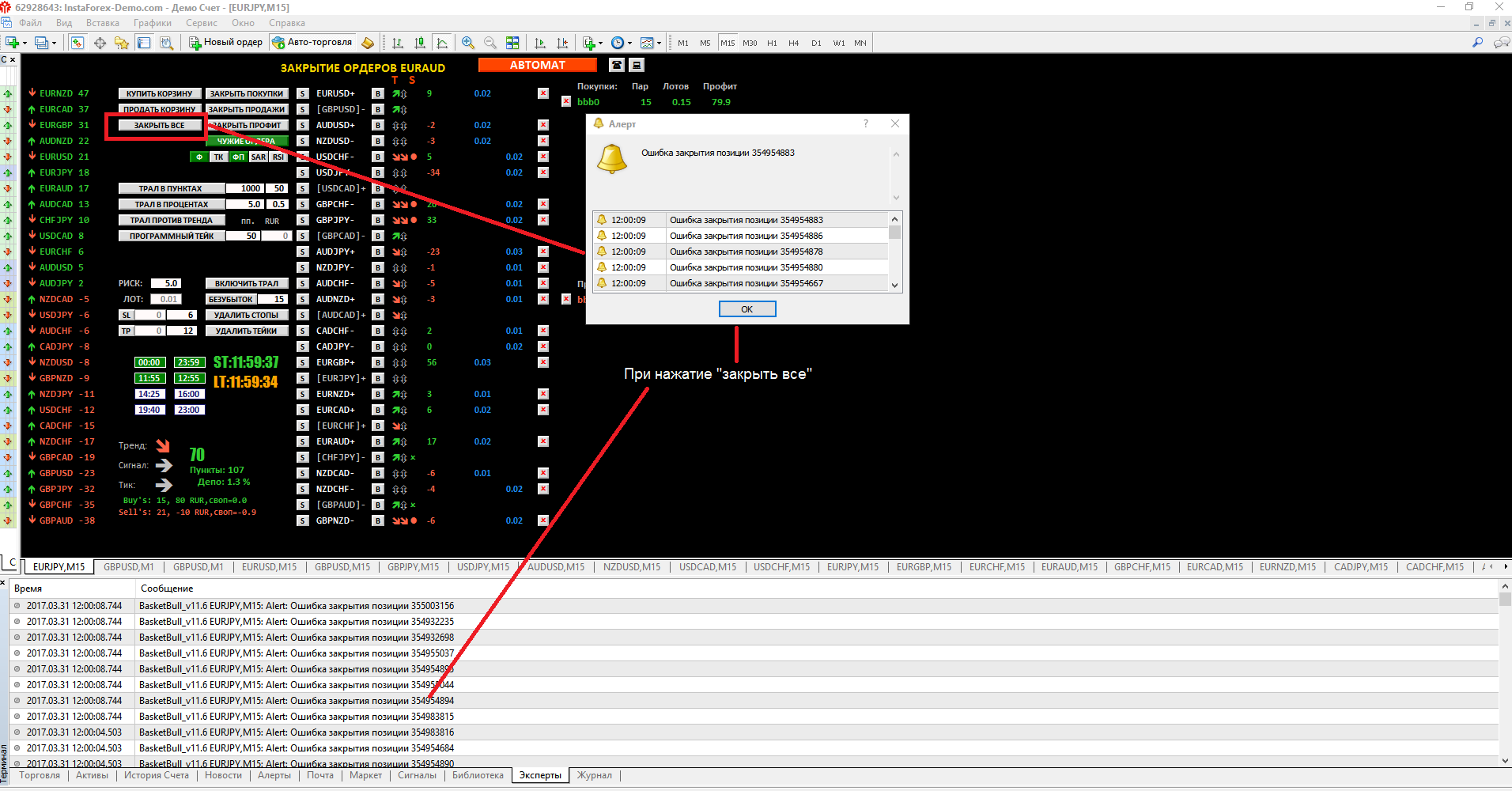1512x791 pixels.
Task: Click the orange АВТОМАТ mode bar
Action: point(538,65)
